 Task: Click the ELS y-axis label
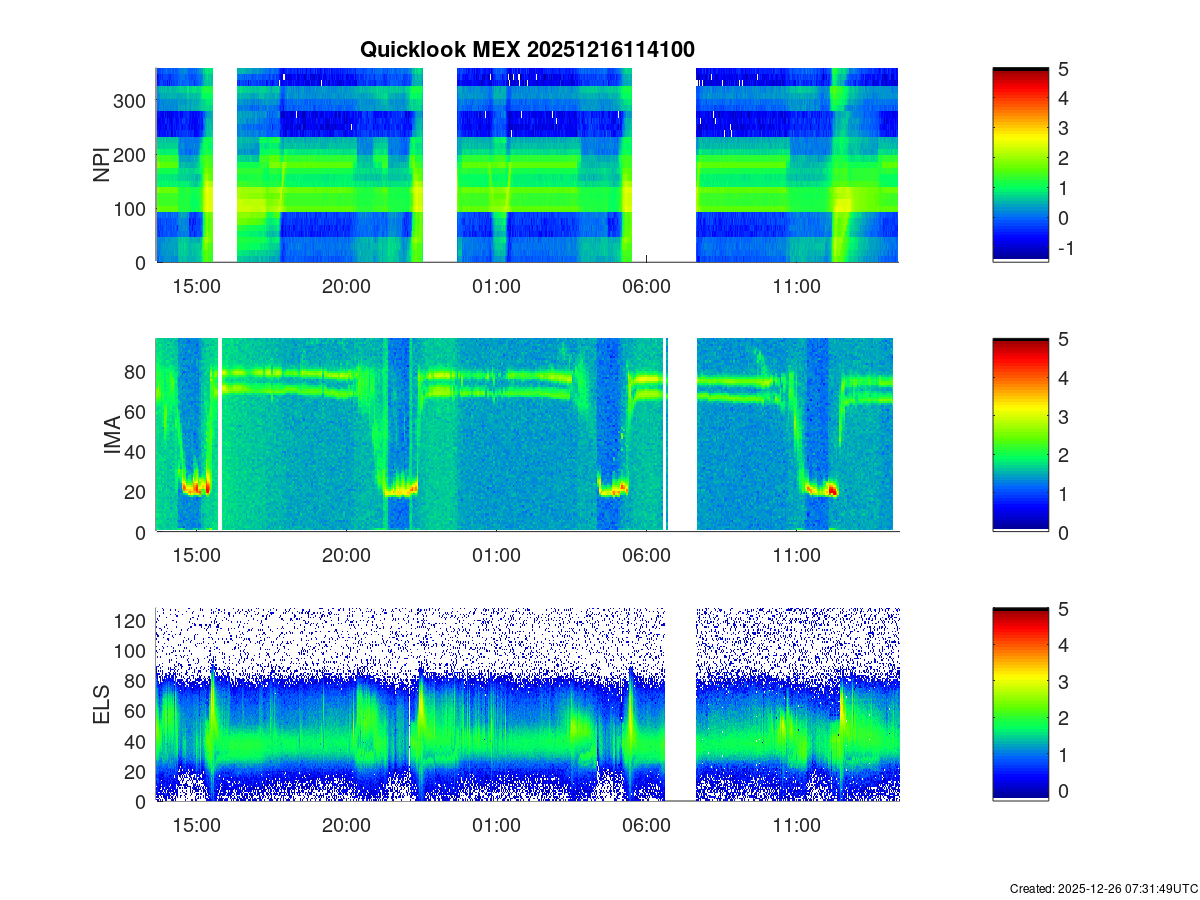click(x=102, y=705)
